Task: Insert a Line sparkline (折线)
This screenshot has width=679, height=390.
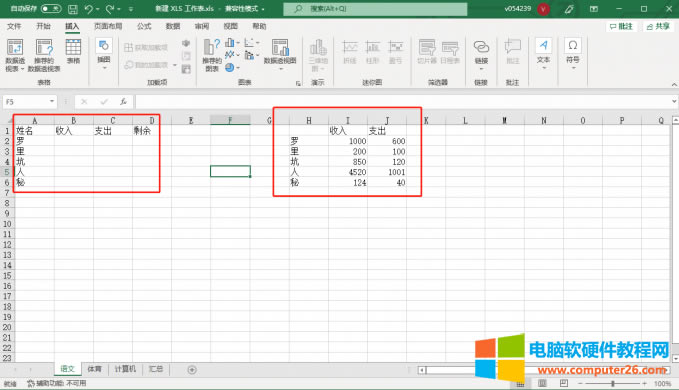Action: (x=350, y=52)
